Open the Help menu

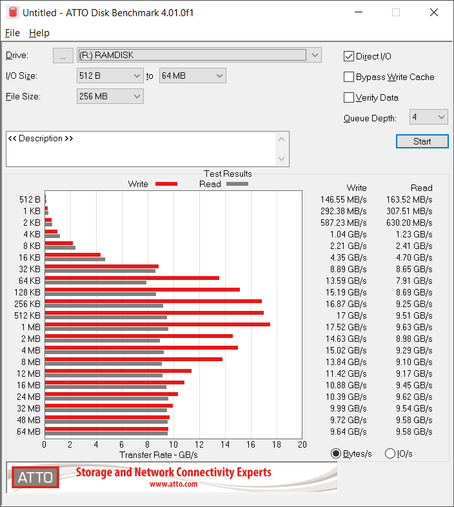(x=39, y=33)
